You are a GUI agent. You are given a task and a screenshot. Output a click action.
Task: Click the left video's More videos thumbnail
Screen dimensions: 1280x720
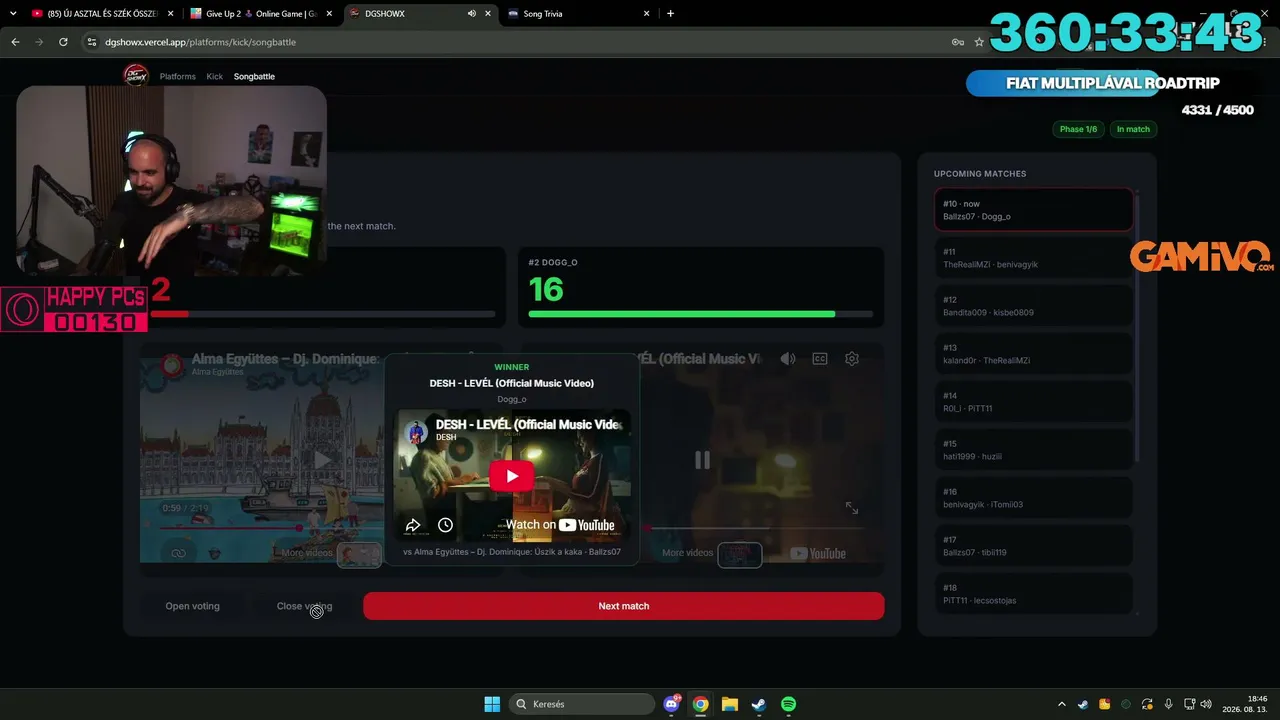point(359,554)
